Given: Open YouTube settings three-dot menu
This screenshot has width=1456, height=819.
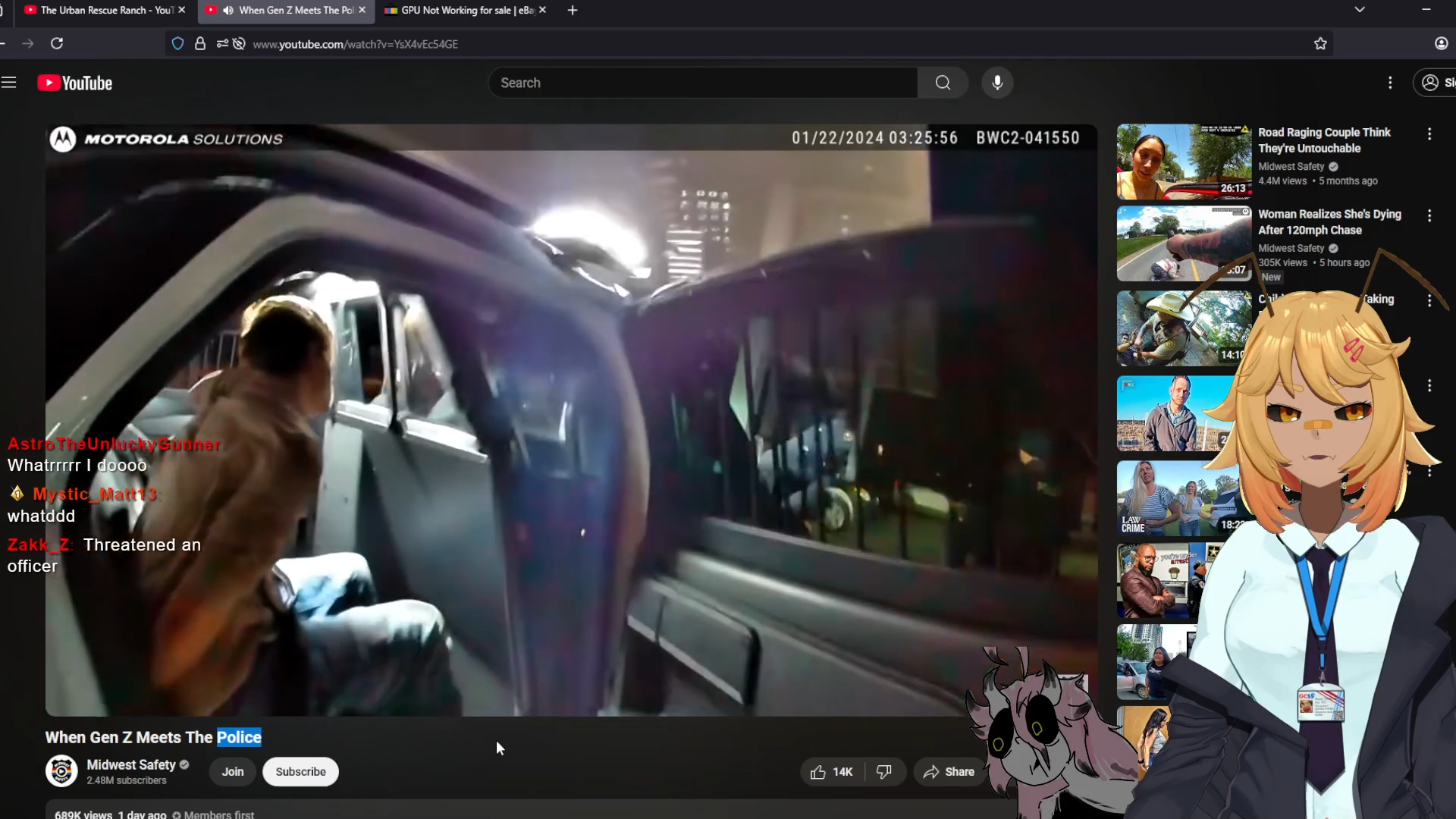Looking at the screenshot, I should pos(1390,83).
